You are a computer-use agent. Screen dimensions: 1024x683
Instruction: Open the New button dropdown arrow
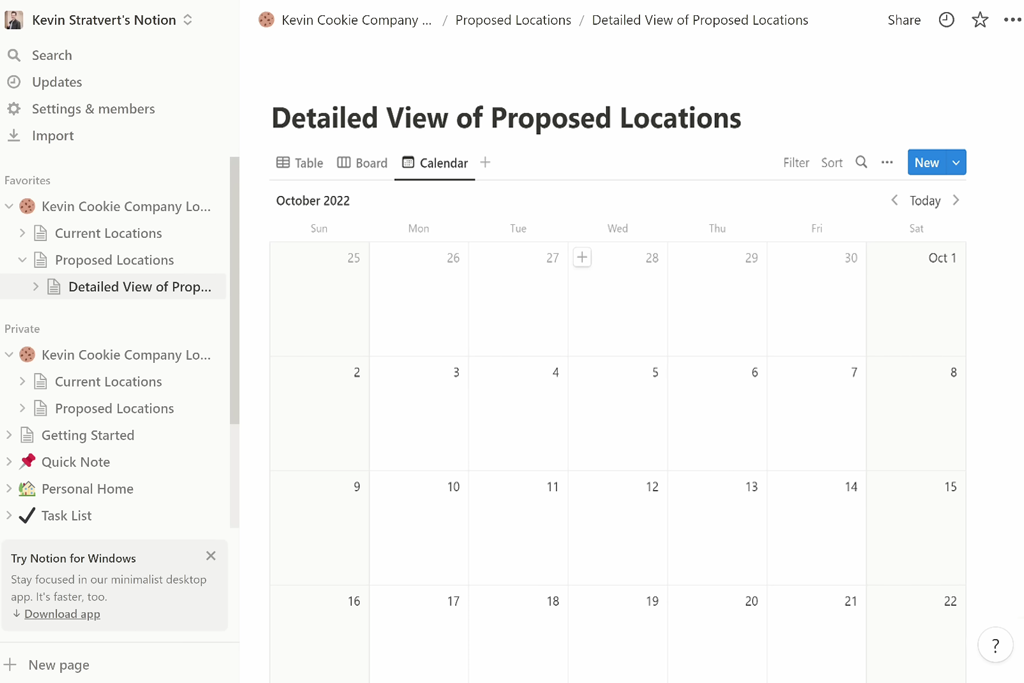[956, 163]
